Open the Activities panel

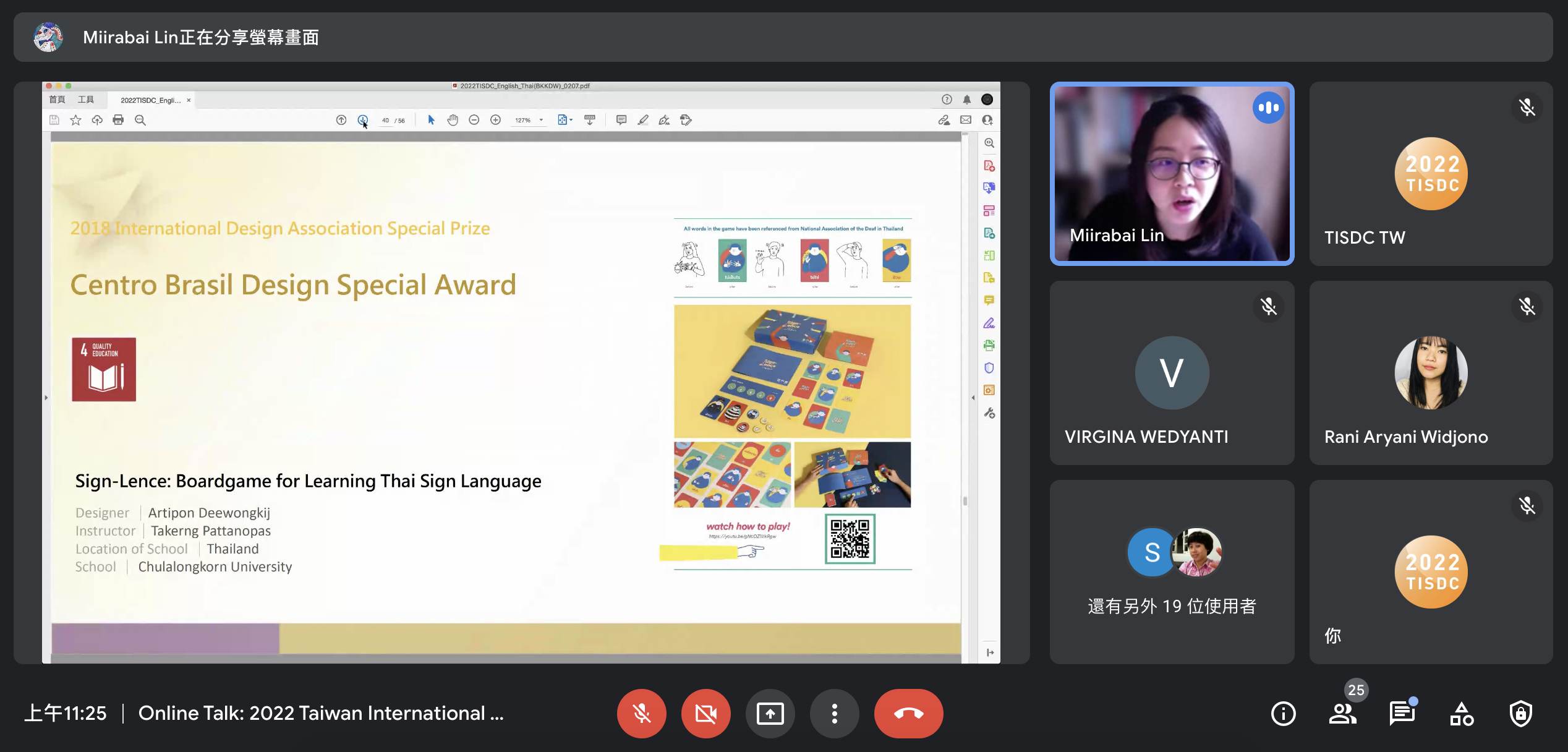pos(1462,714)
